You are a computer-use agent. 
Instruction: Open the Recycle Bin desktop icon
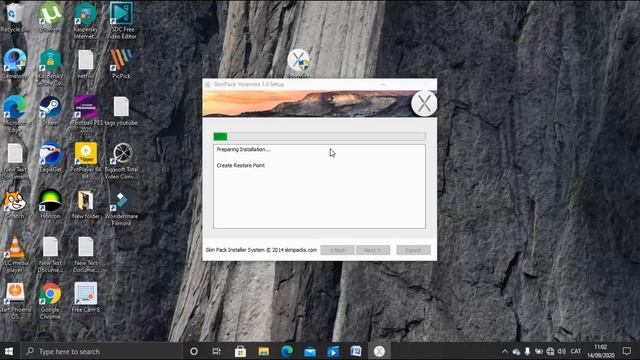pyautogui.click(x=15, y=17)
